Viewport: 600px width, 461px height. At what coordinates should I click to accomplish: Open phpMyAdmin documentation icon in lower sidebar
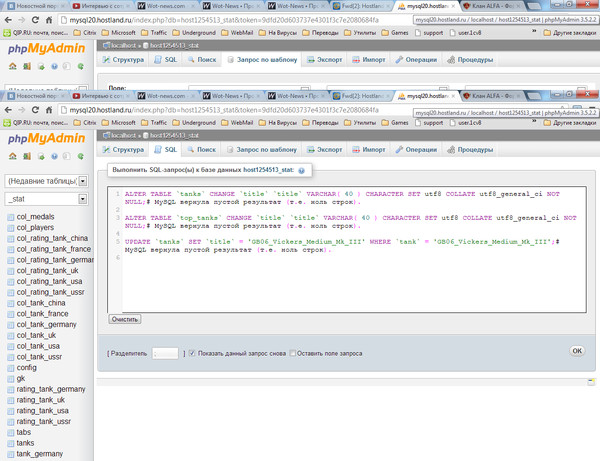[x=54, y=156]
